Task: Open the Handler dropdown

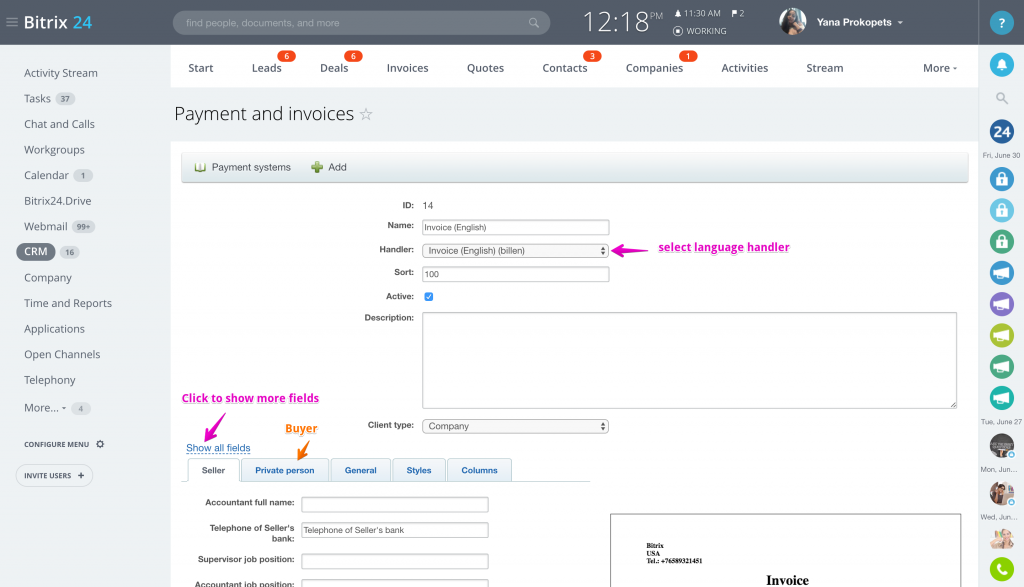Action: [x=515, y=251]
